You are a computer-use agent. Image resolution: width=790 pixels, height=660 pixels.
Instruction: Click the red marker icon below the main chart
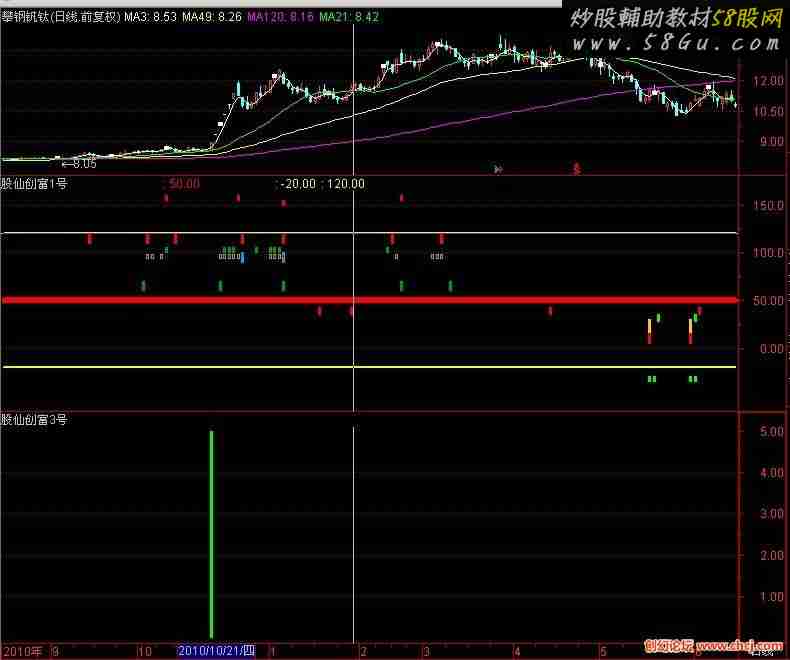click(x=577, y=168)
